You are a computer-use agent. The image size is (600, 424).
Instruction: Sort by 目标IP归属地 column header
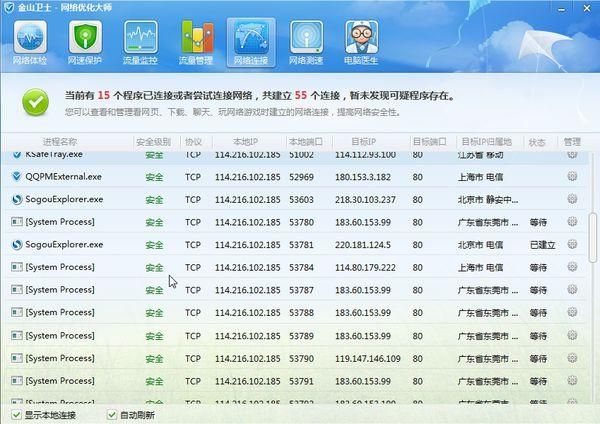[486, 142]
